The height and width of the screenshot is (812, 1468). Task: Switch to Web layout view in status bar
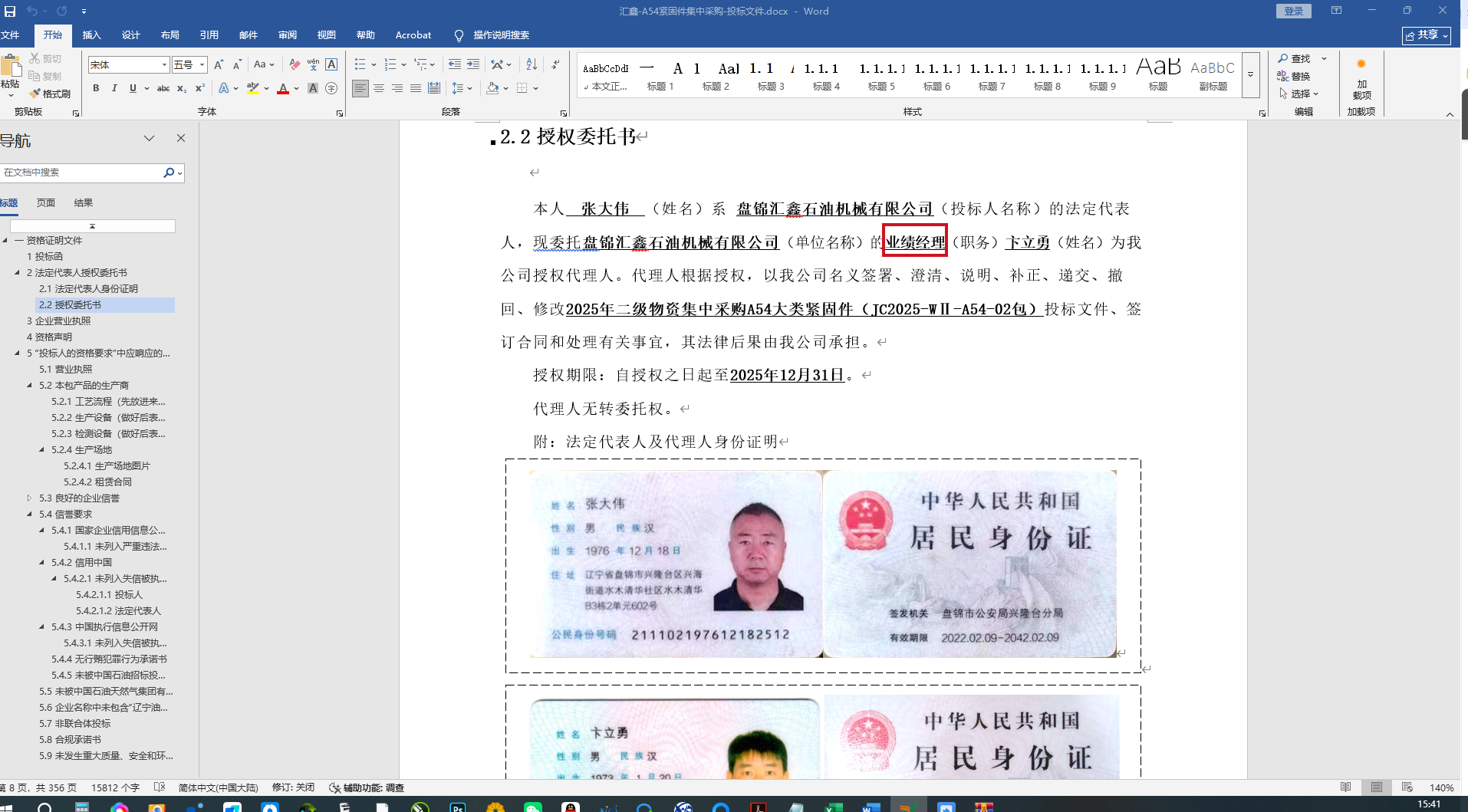point(1407,787)
